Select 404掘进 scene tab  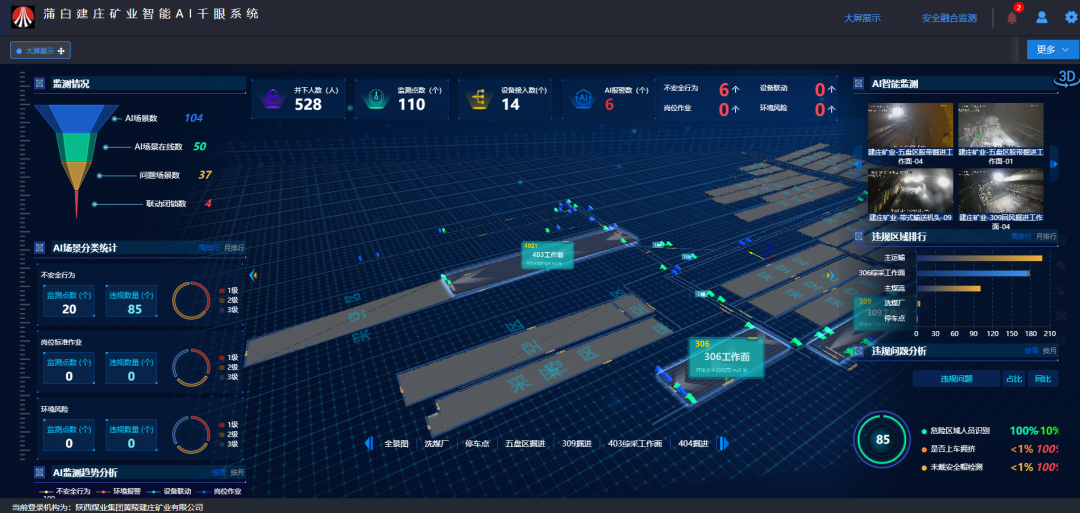[693, 443]
